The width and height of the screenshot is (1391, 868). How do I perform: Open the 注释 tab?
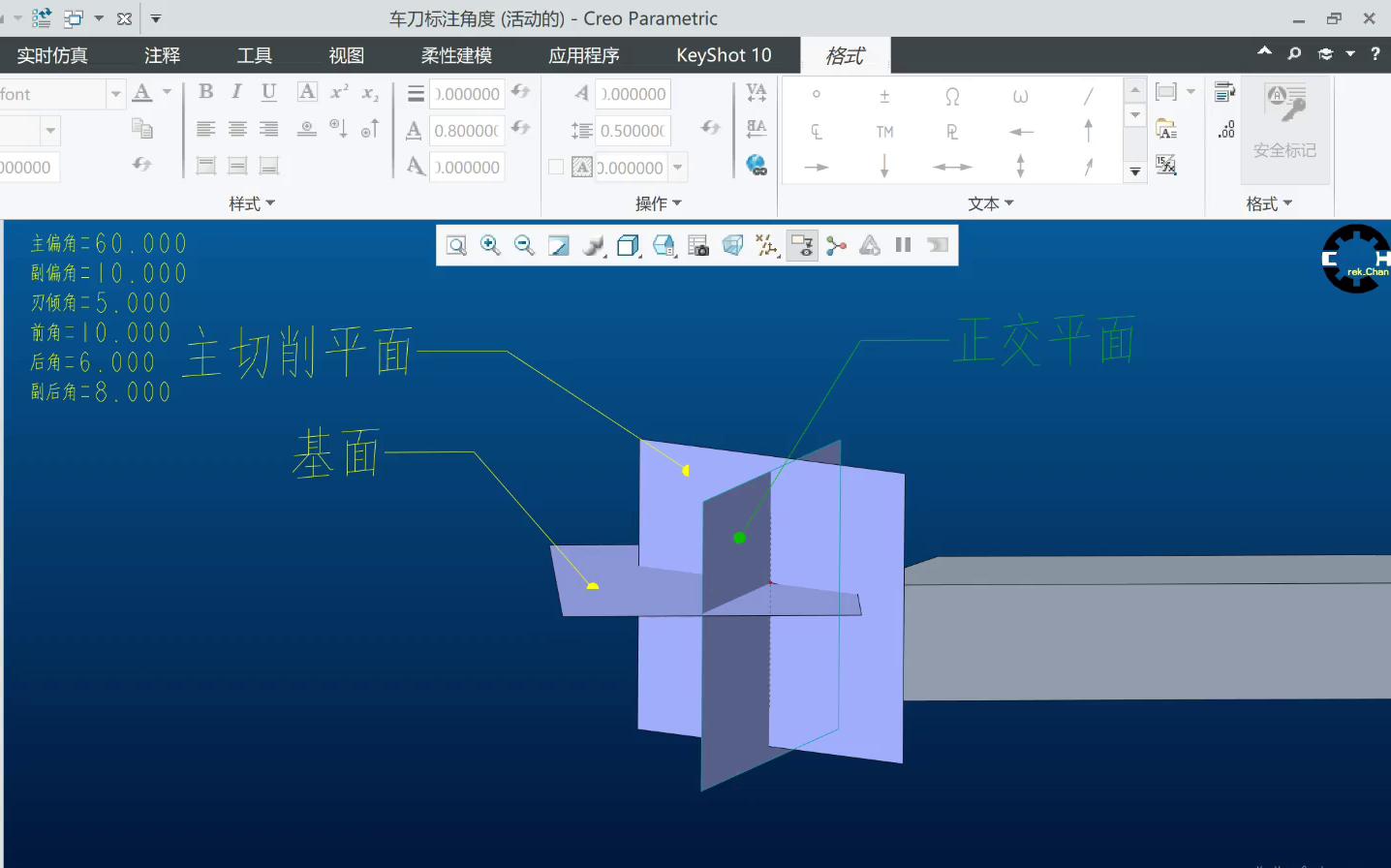point(162,55)
